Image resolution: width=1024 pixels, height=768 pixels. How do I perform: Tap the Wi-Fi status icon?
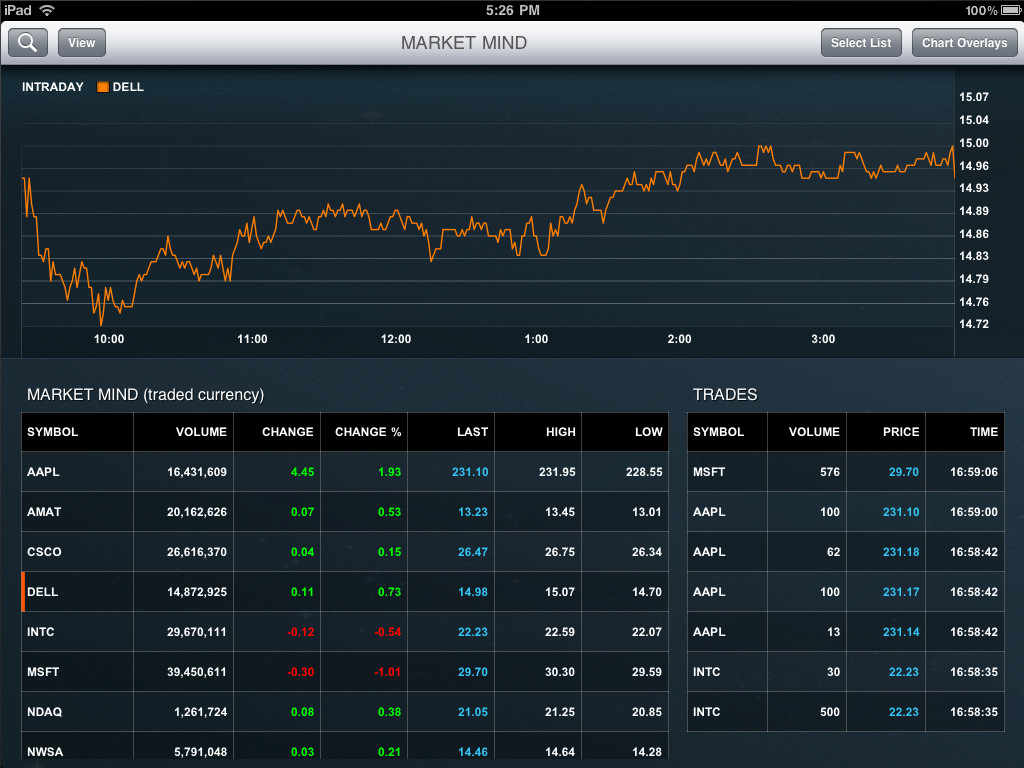point(47,10)
